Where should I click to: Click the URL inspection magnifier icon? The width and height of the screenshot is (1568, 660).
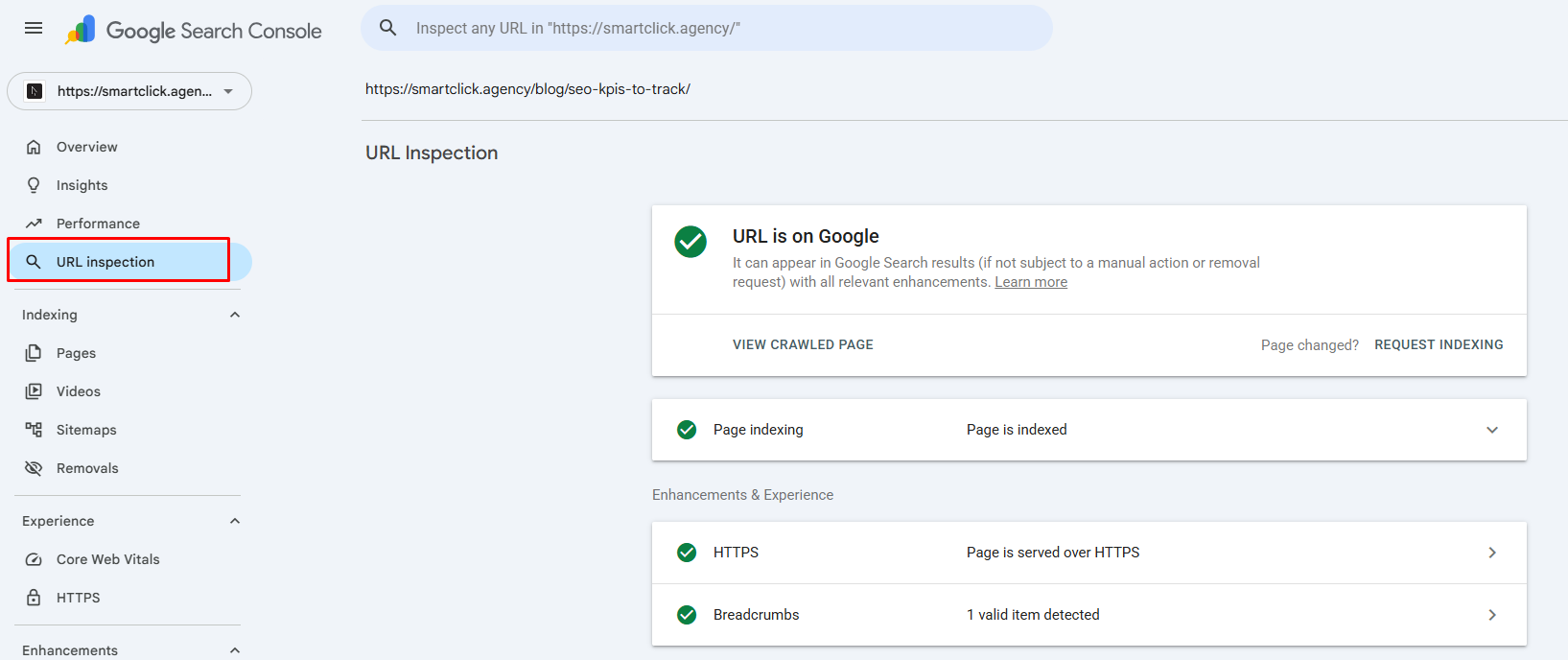(34, 262)
